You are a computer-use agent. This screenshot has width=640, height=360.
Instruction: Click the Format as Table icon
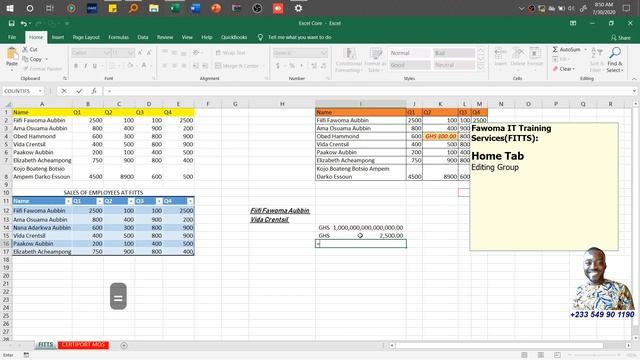(376, 54)
